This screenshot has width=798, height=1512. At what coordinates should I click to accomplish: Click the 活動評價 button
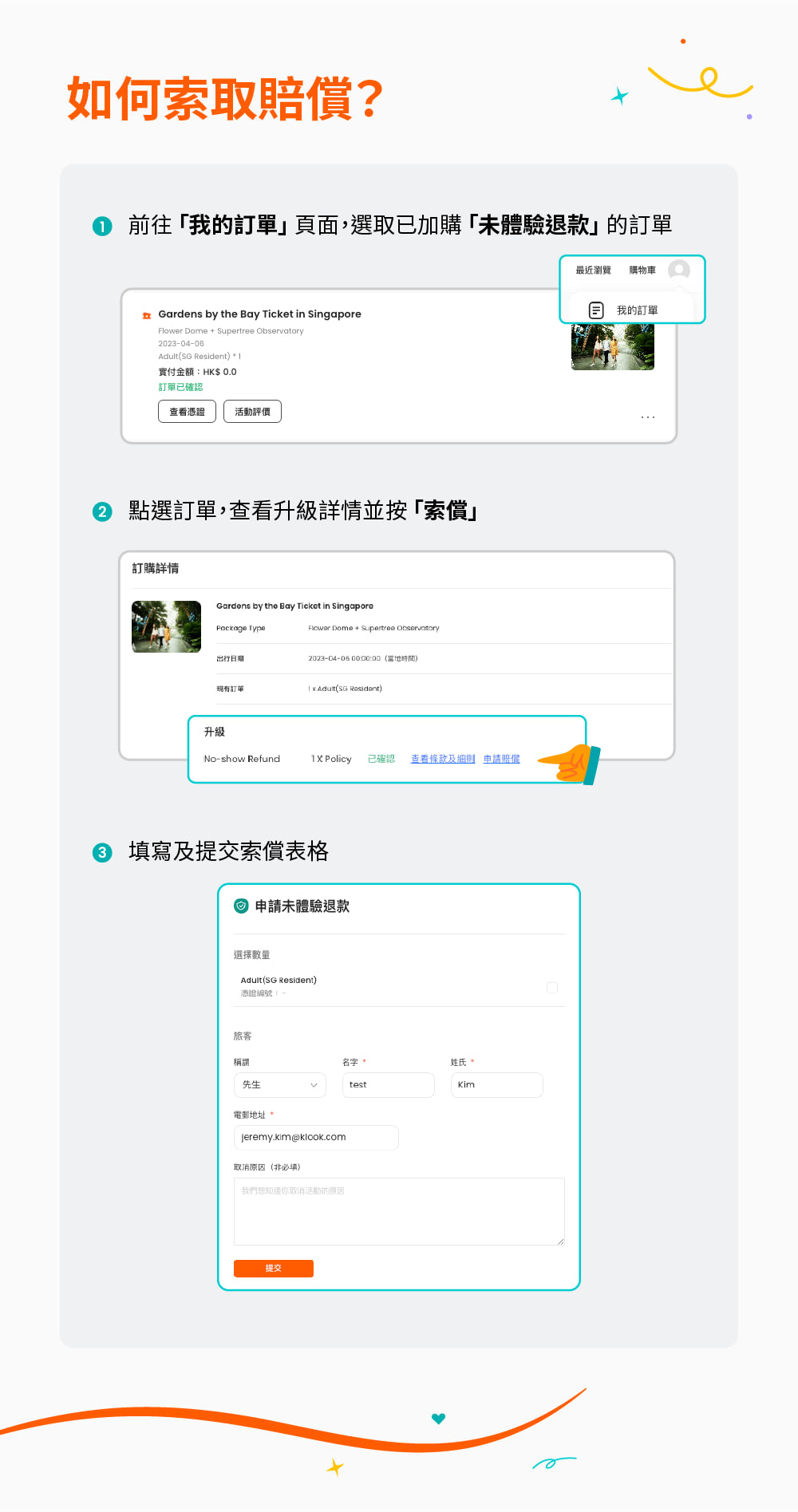pyautogui.click(x=252, y=412)
